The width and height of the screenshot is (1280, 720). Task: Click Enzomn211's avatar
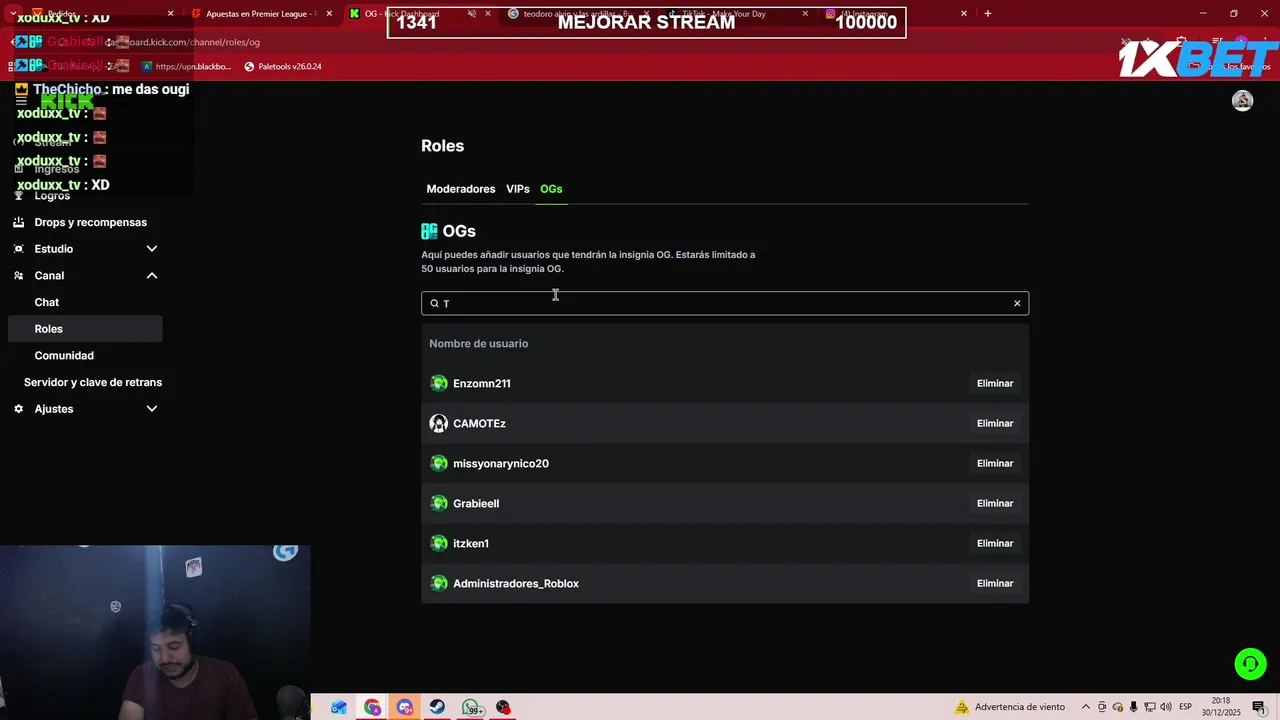(438, 383)
